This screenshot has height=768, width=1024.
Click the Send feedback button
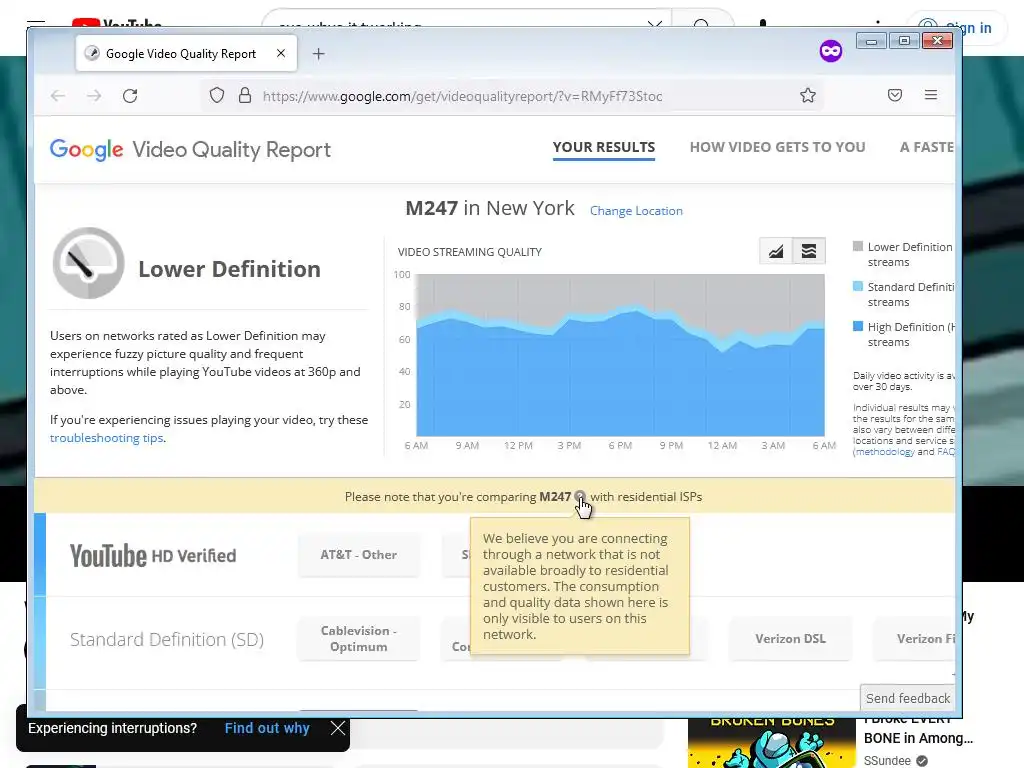tap(908, 698)
